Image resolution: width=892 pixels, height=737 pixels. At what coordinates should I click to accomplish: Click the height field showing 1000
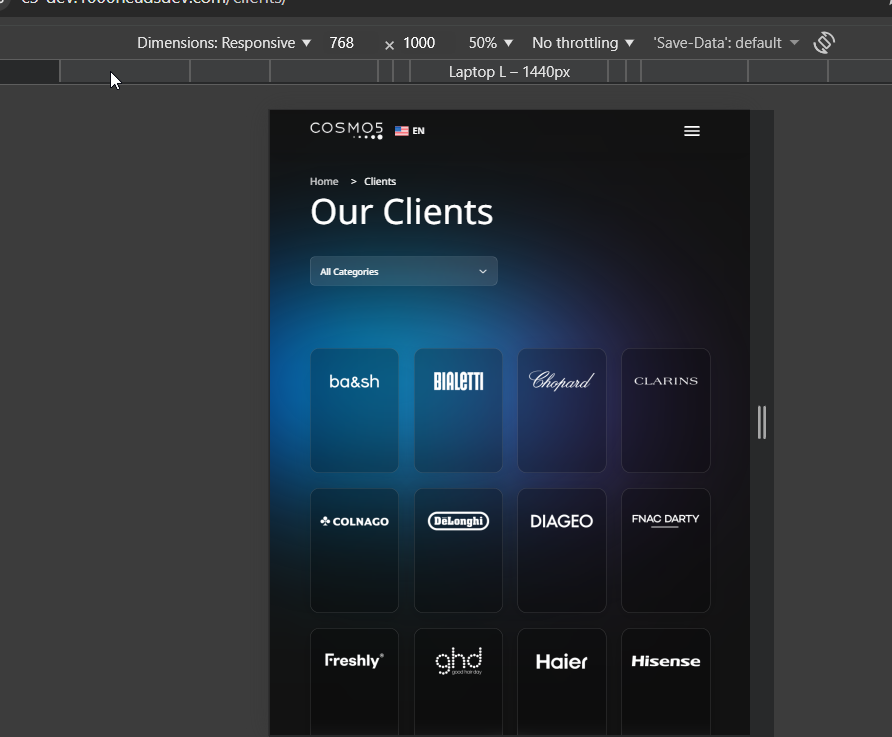point(419,43)
